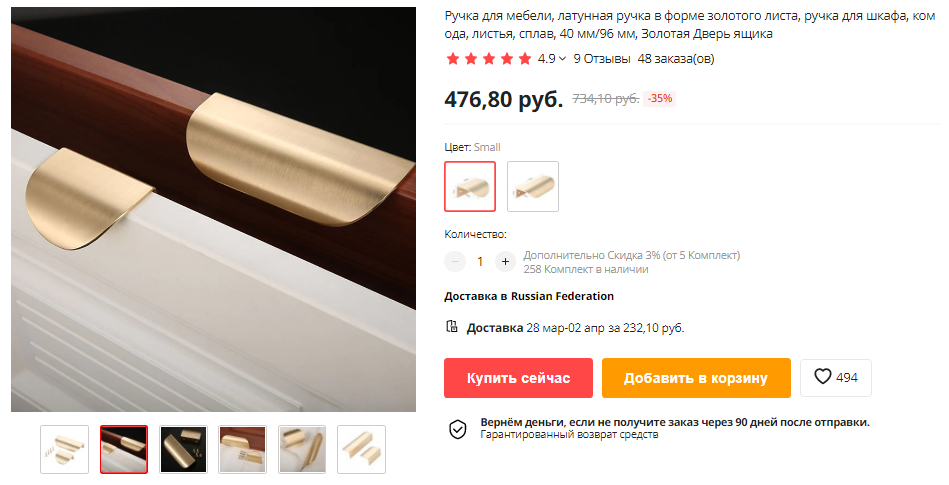Open the main product image

[214, 210]
